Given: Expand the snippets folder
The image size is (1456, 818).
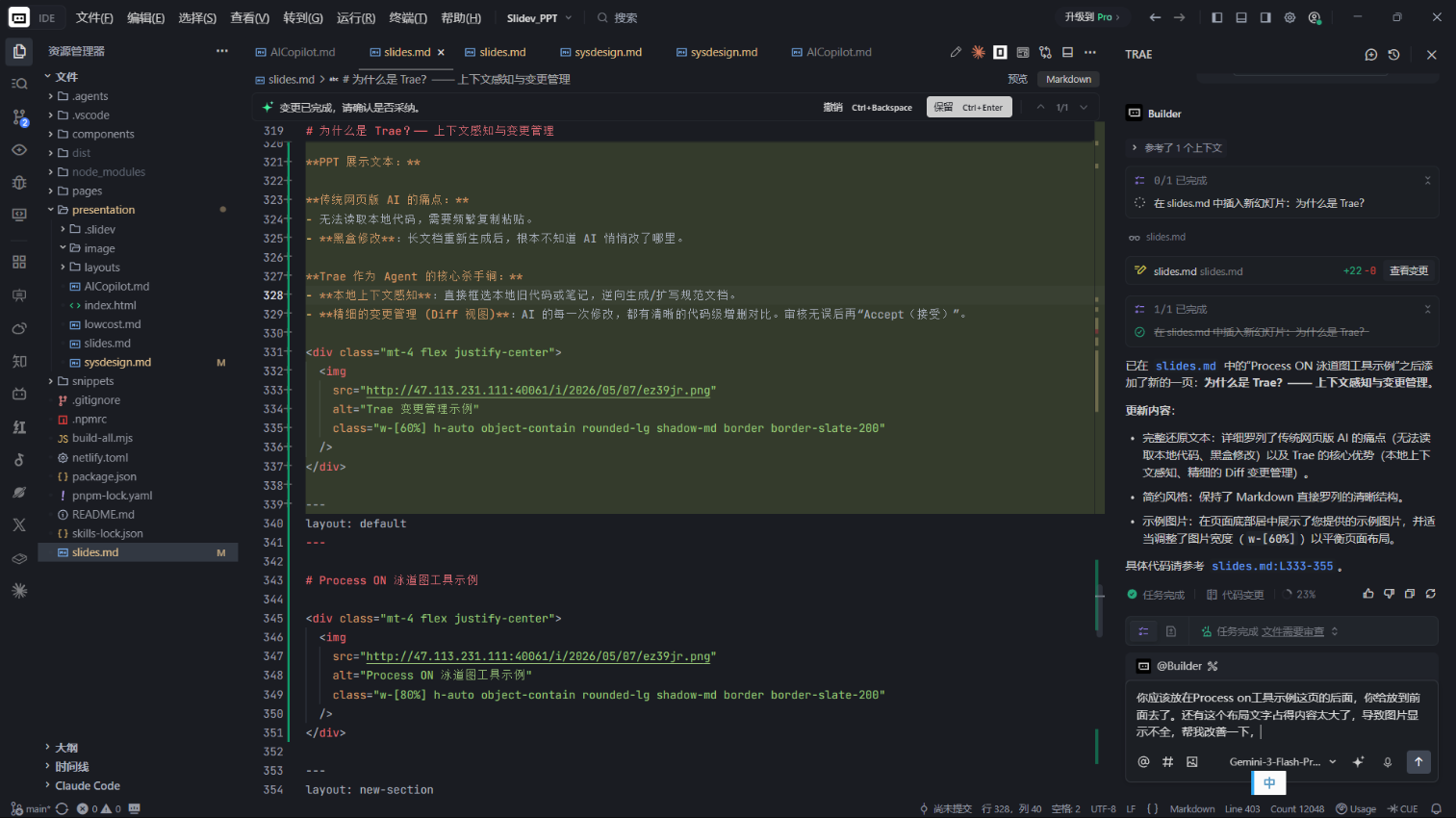Looking at the screenshot, I should click(x=92, y=381).
